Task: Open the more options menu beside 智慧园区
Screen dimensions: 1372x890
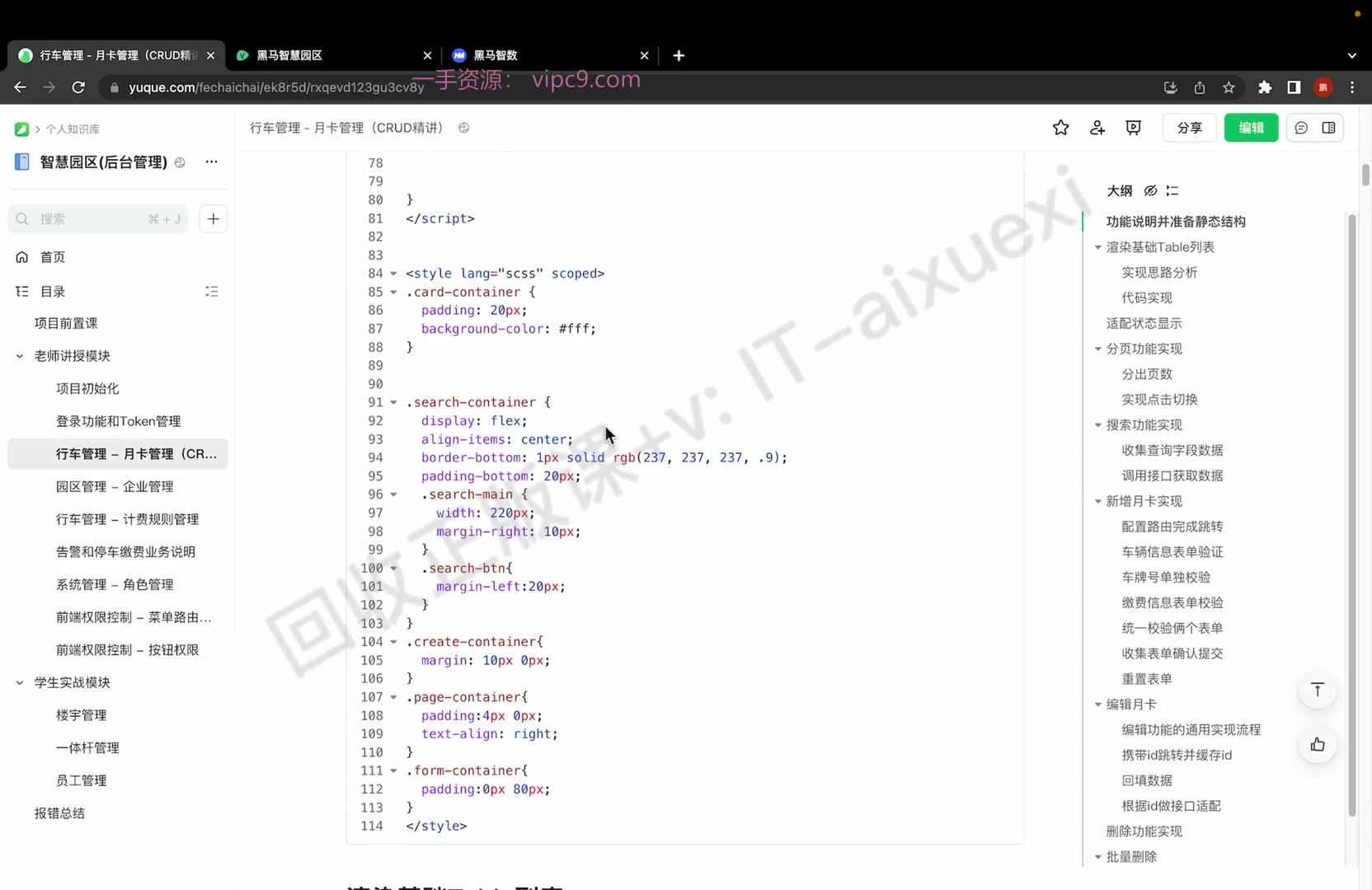Action: point(212,162)
